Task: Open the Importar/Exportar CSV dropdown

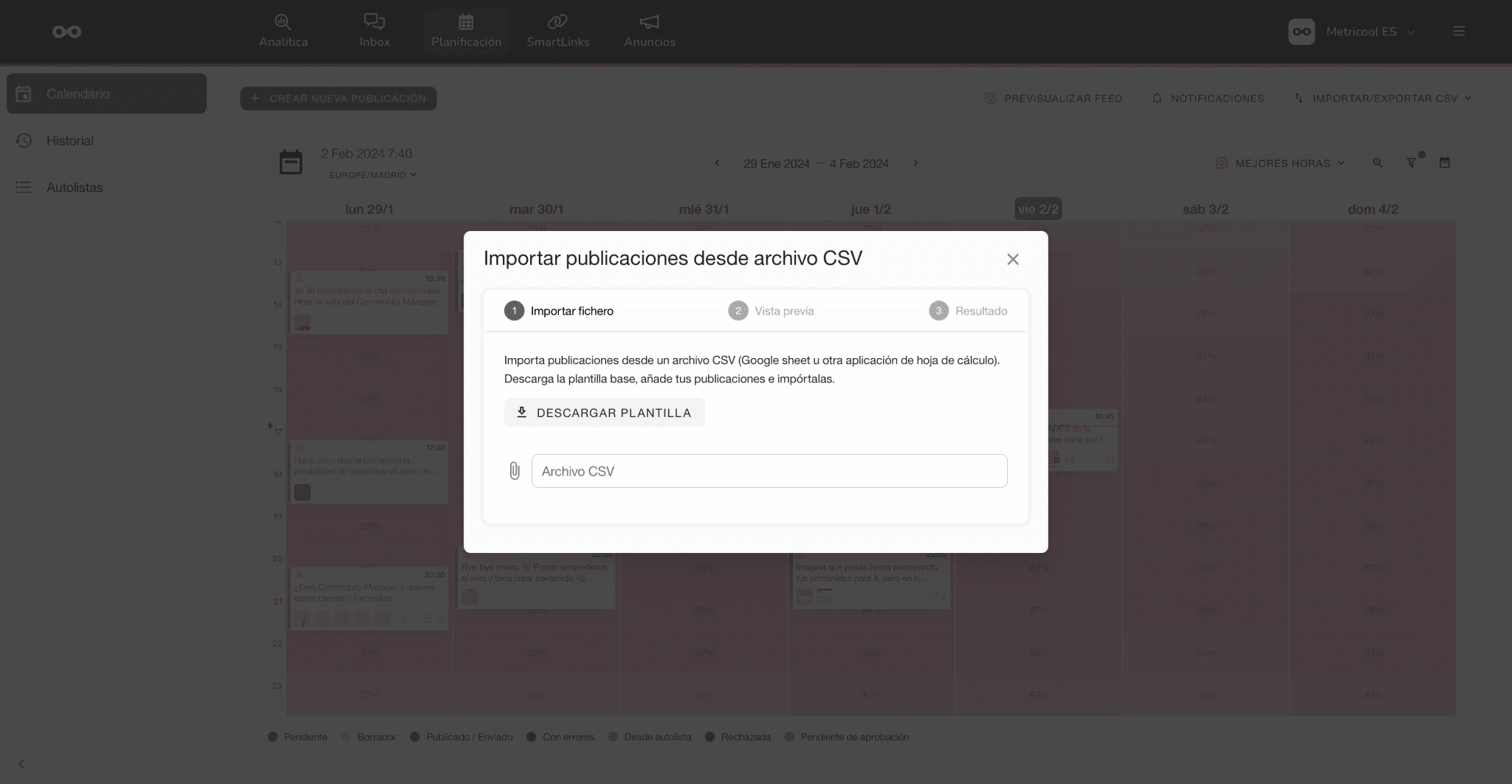Action: coord(1384,97)
